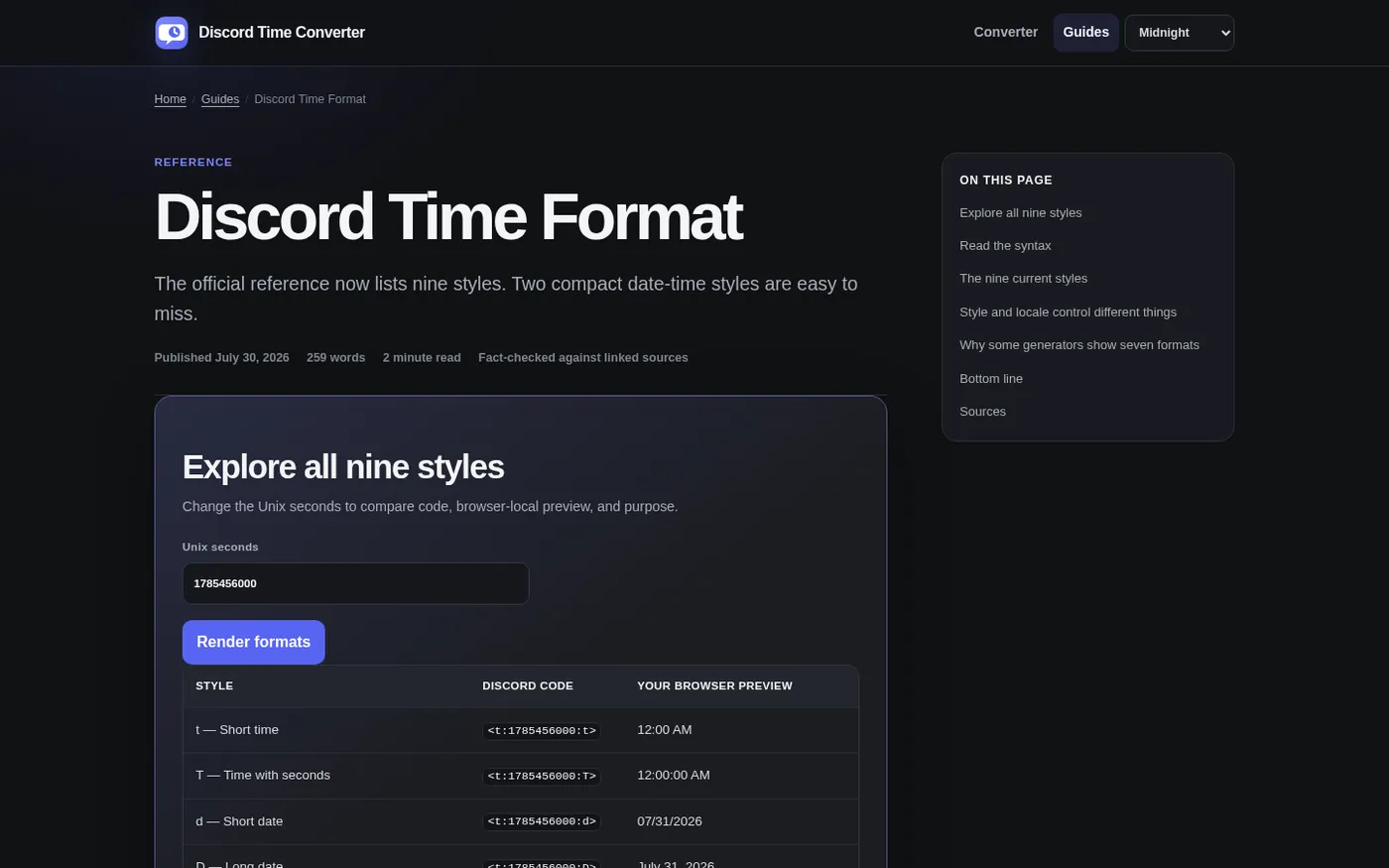Select the DISCORD CODE column header

(528, 685)
